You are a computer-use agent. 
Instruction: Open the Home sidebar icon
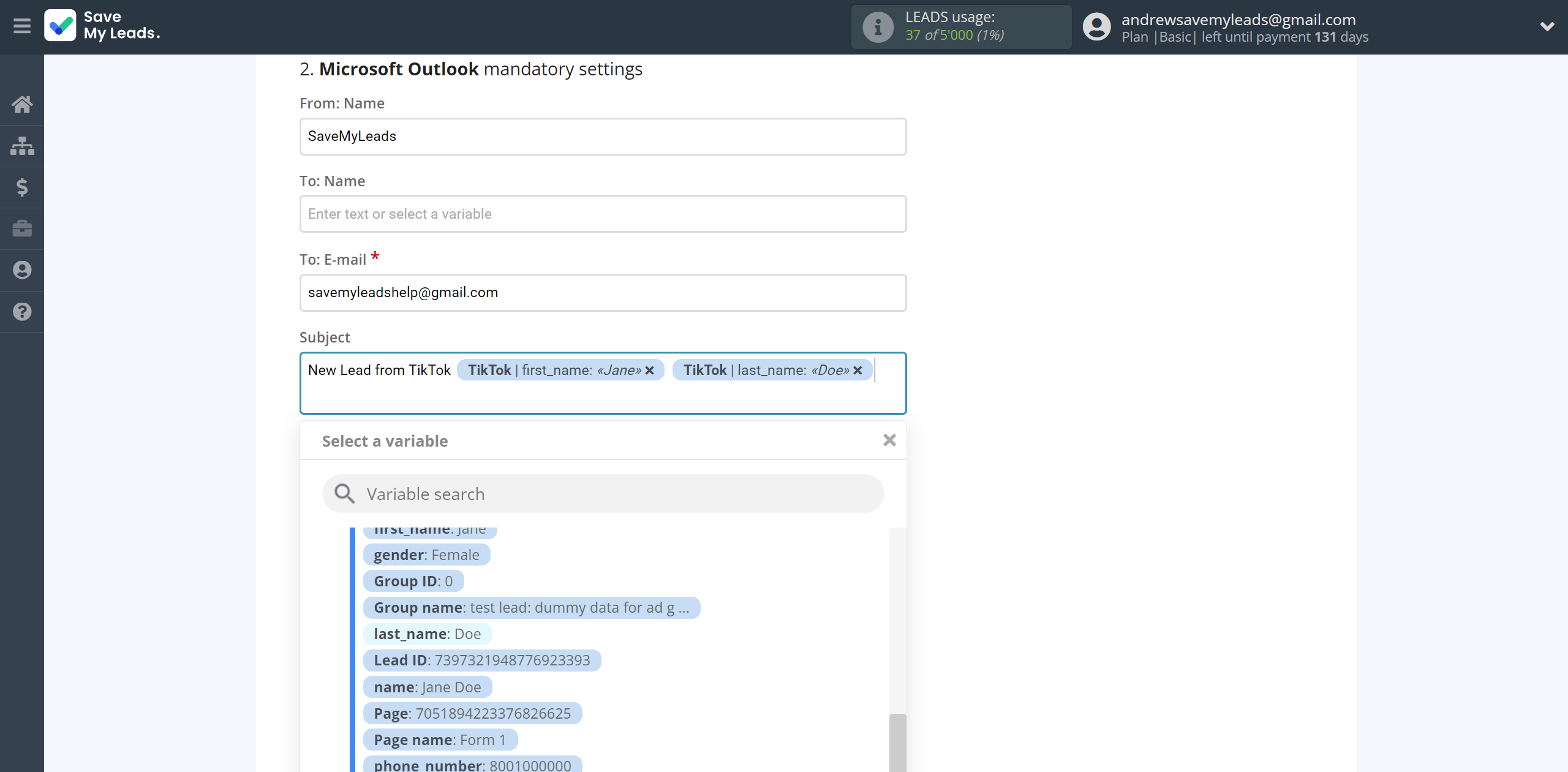click(22, 104)
